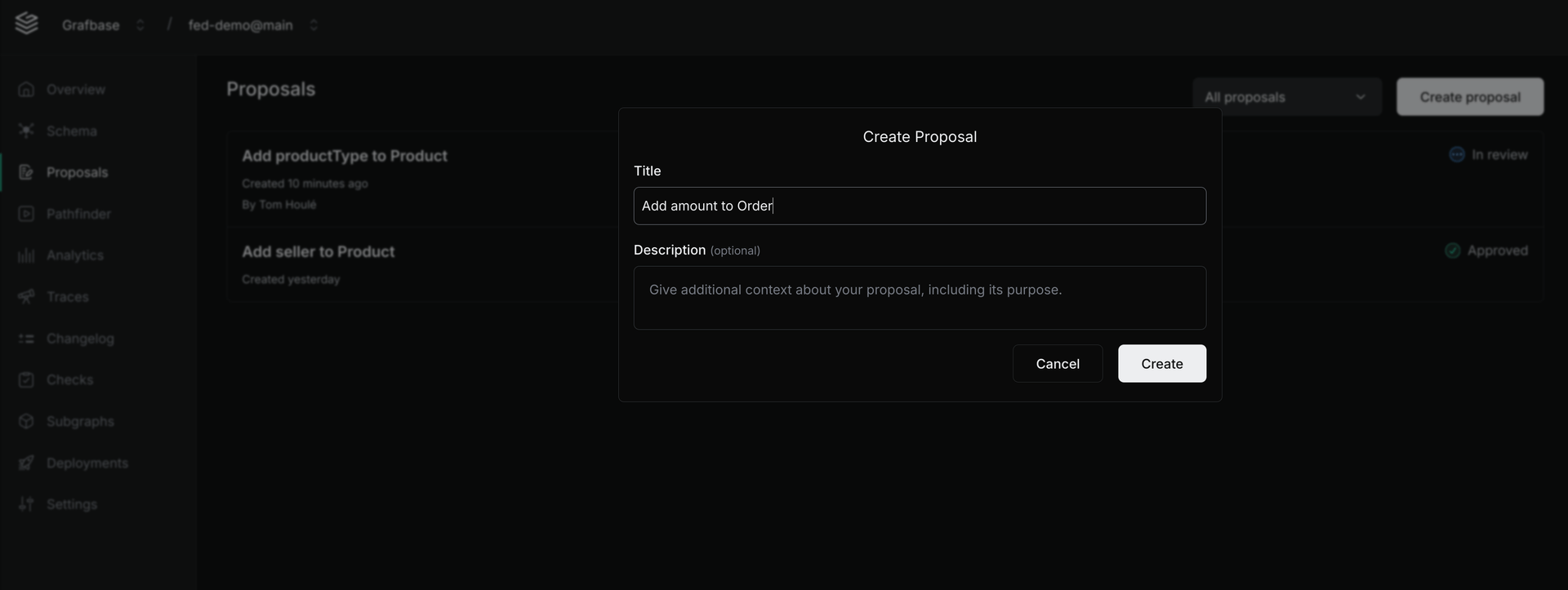
Task: Select the Subgraphs icon
Action: (x=26, y=421)
